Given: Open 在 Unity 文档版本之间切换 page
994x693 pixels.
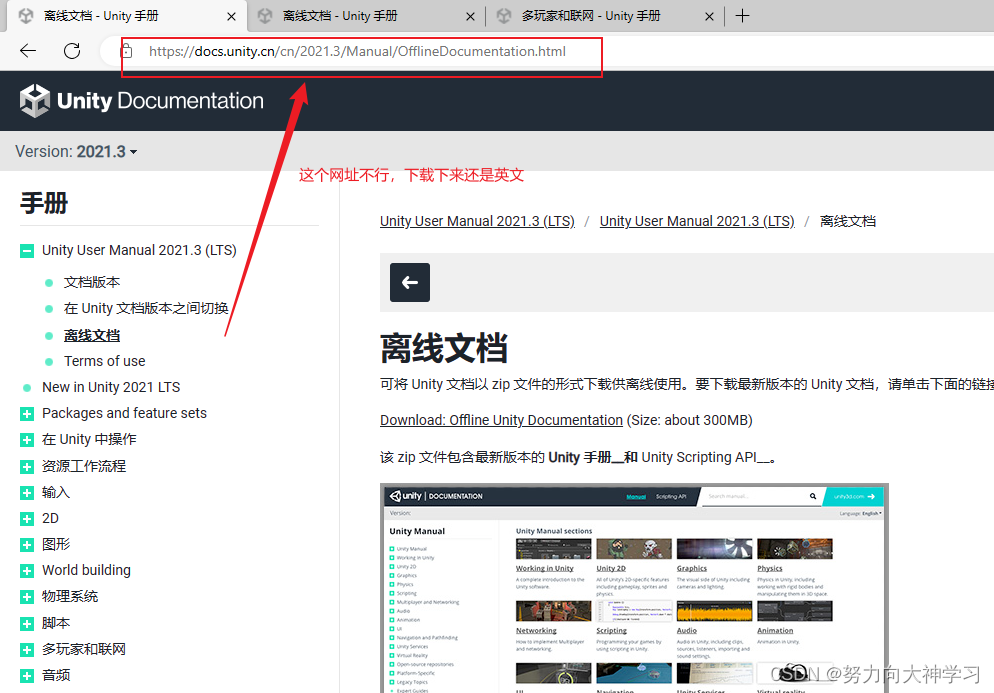Looking at the screenshot, I should [146, 308].
